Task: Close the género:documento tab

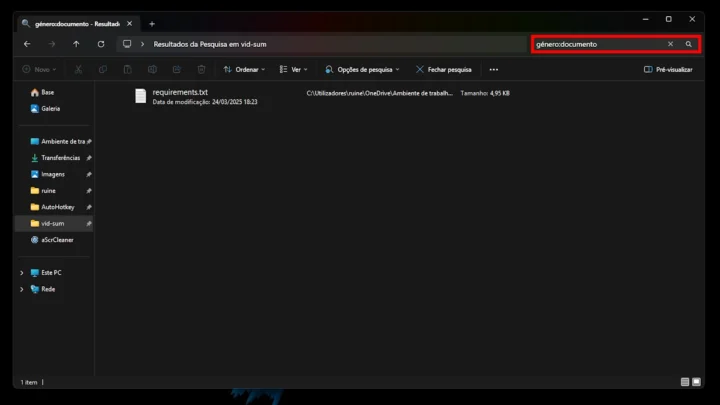Action: tap(129, 23)
